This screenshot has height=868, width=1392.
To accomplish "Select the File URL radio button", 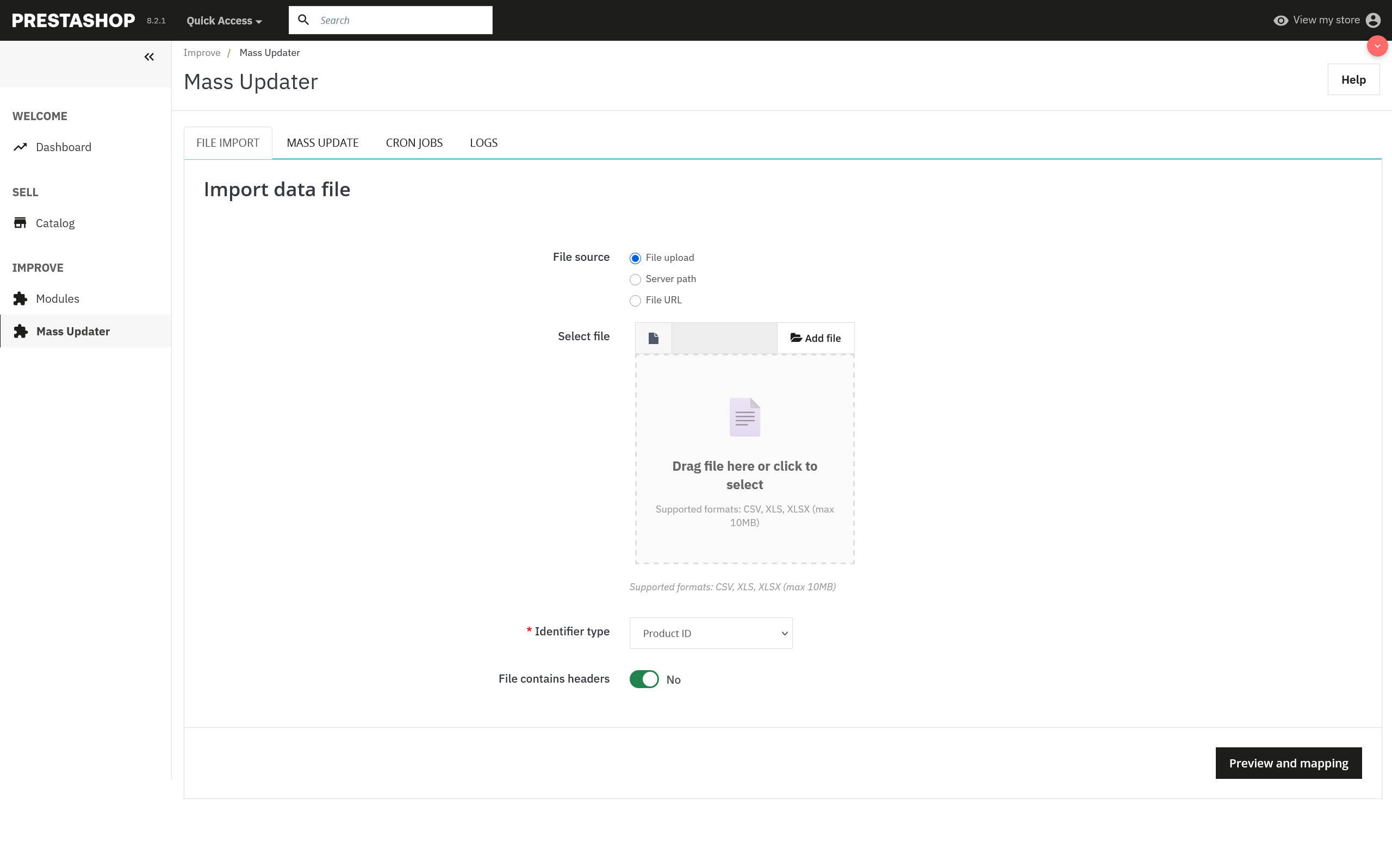I will (635, 301).
